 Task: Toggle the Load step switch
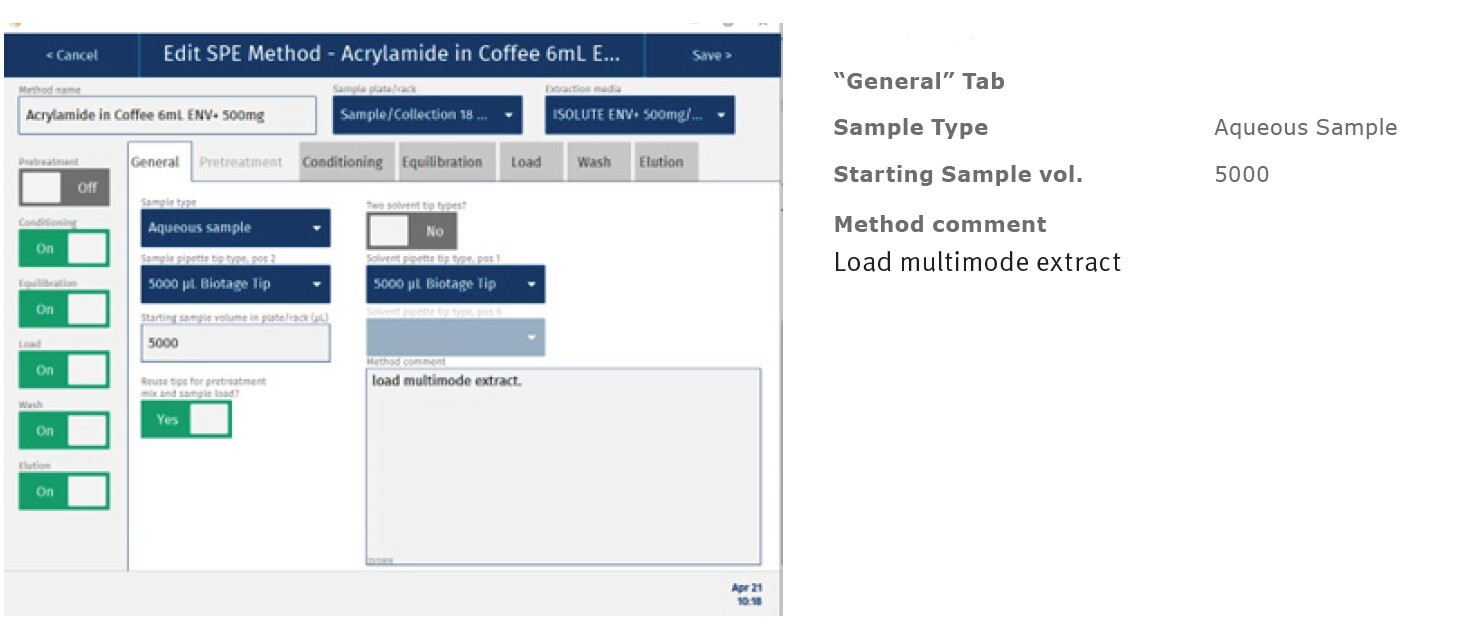pyautogui.click(x=64, y=370)
